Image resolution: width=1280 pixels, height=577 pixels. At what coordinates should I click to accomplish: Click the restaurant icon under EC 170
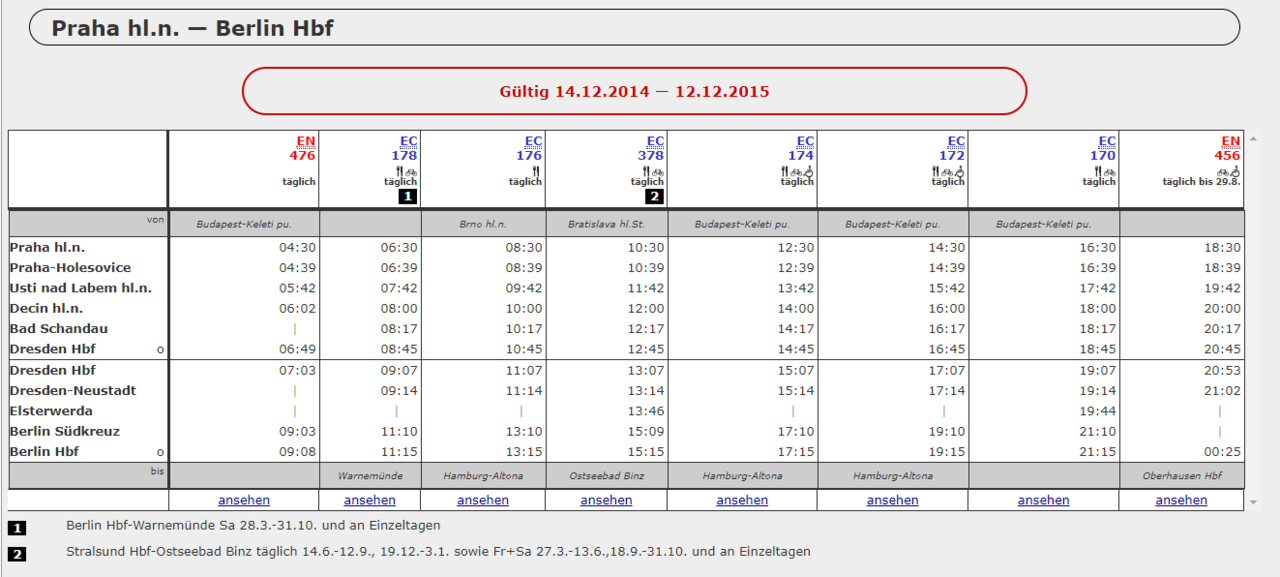[x=1098, y=171]
